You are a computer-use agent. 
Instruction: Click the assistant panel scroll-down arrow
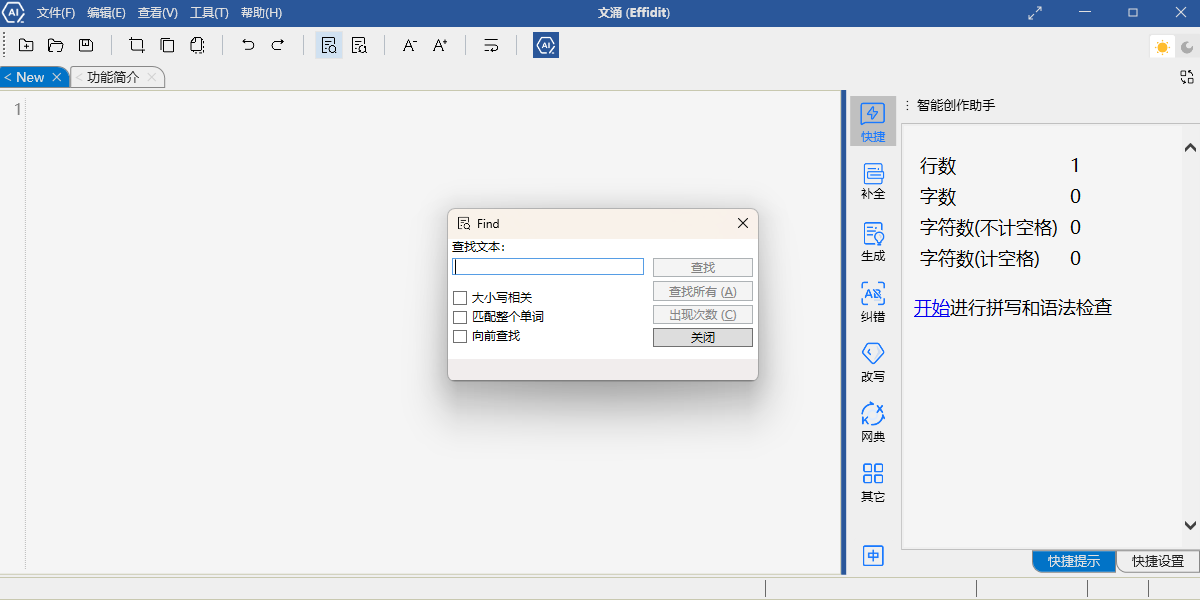click(x=1190, y=525)
